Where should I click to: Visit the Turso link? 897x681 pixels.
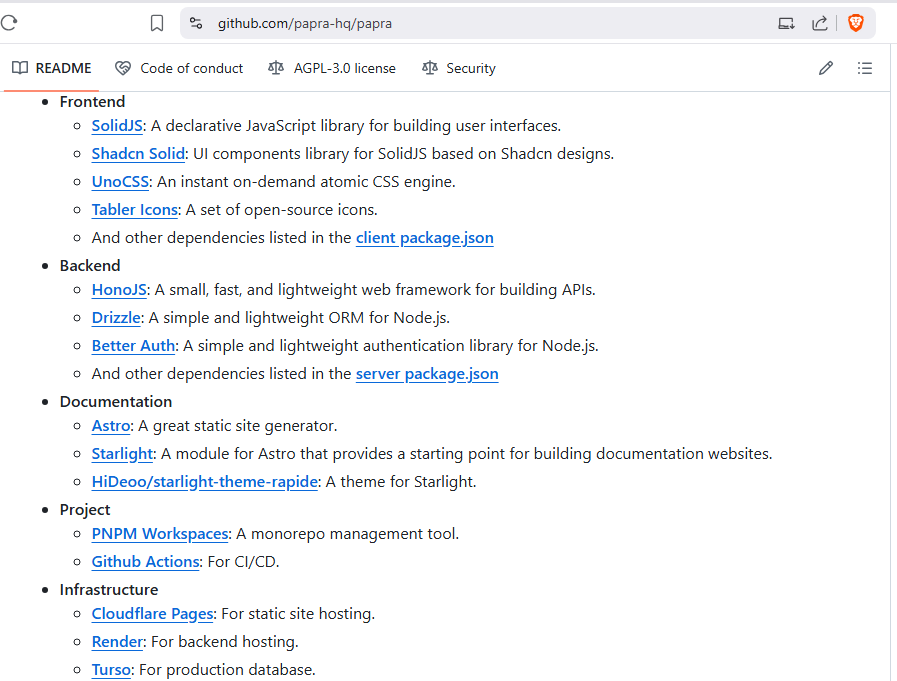click(x=111, y=670)
